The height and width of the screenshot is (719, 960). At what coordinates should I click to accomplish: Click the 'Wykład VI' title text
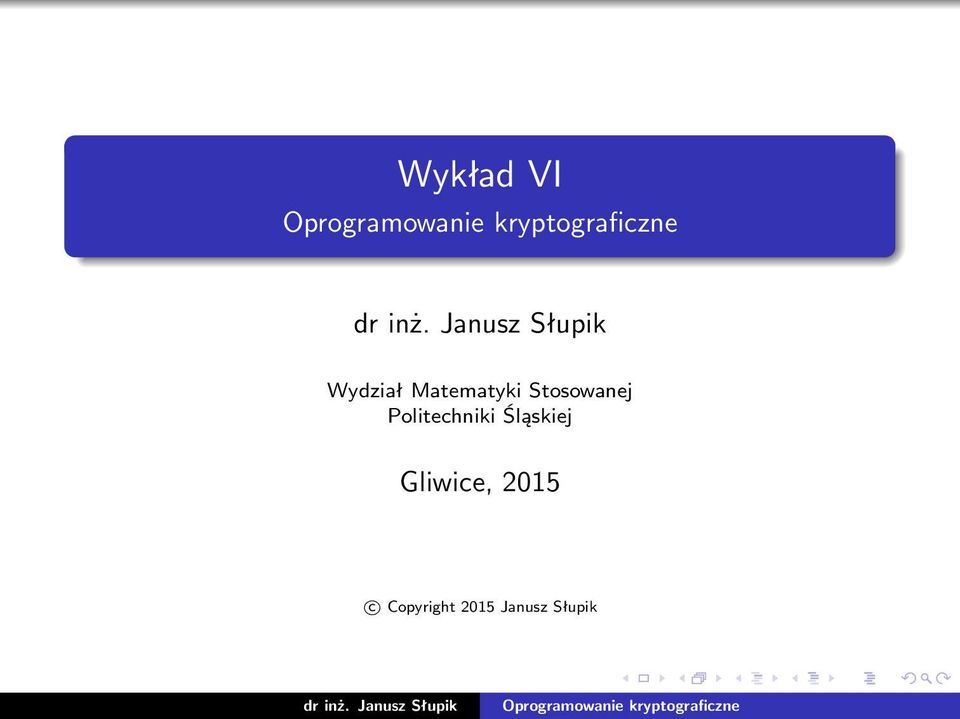(x=479, y=174)
